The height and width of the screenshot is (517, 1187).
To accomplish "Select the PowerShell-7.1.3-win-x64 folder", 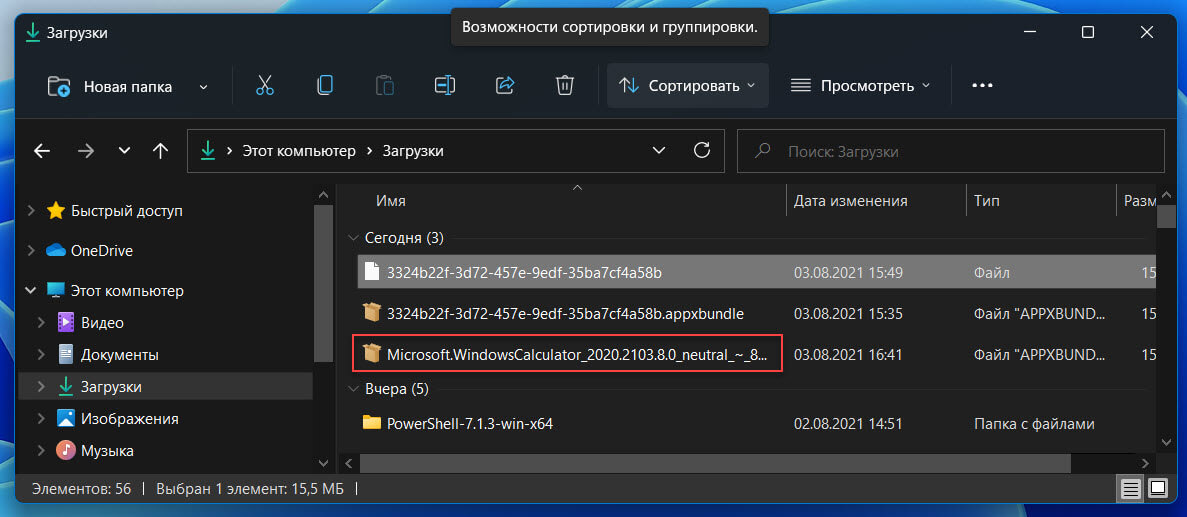I will coord(756,423).
